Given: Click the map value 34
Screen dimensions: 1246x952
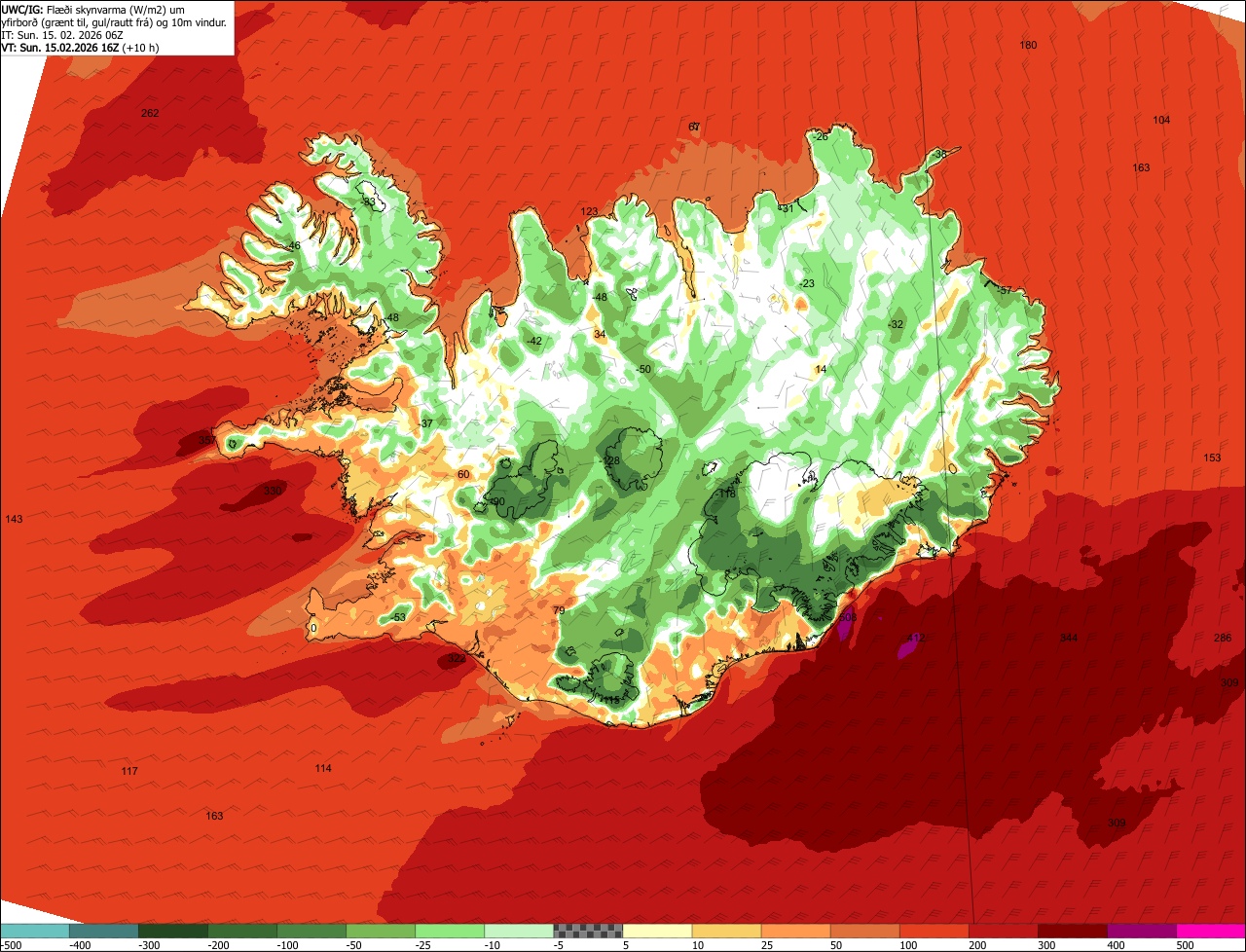Looking at the screenshot, I should (600, 334).
